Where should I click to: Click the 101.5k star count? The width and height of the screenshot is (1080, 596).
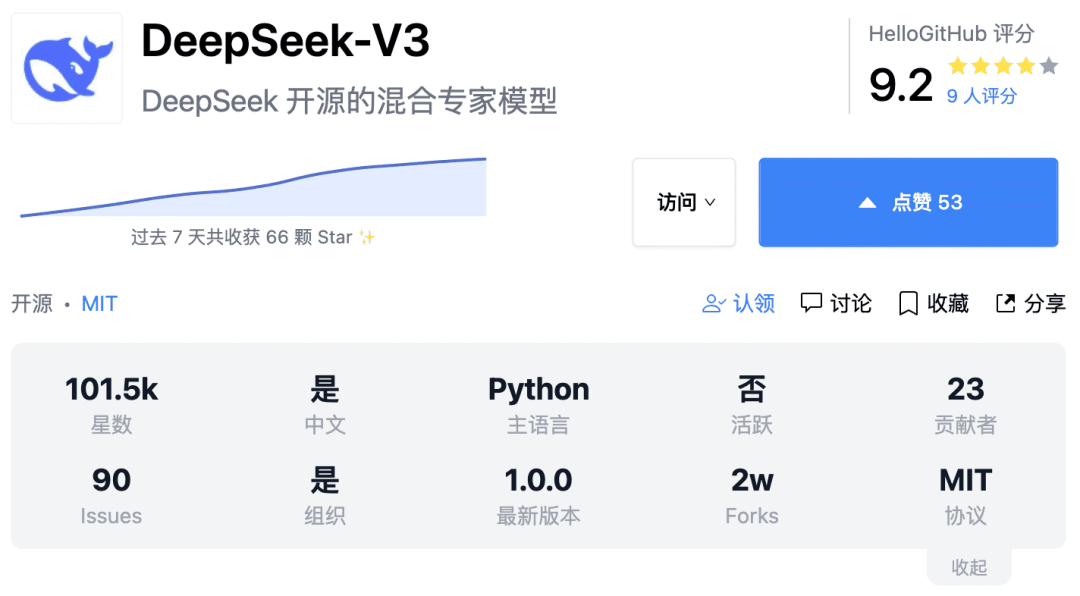point(110,390)
